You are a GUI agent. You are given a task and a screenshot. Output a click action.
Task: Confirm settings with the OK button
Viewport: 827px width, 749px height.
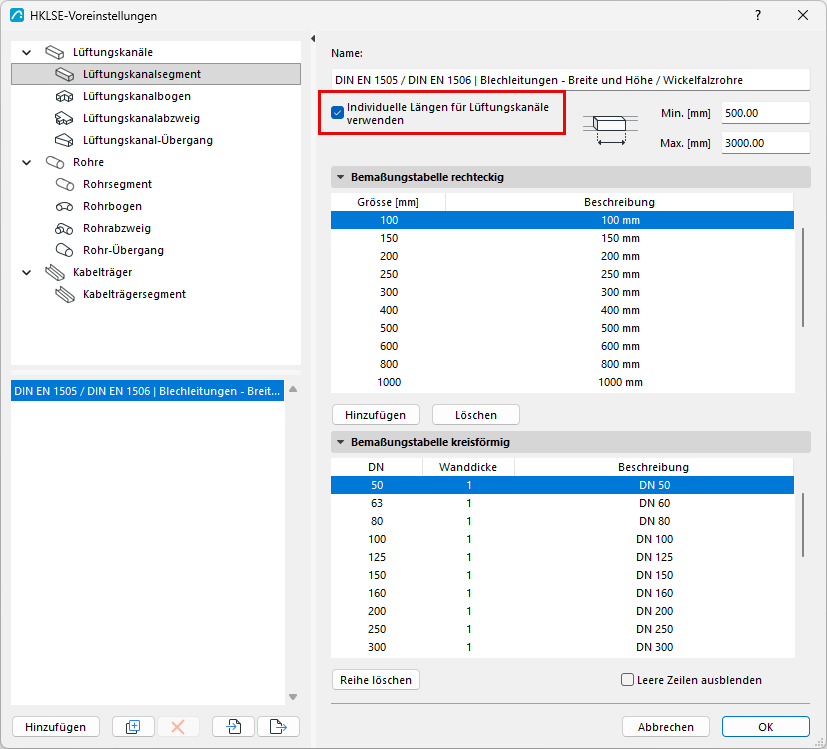click(x=765, y=727)
